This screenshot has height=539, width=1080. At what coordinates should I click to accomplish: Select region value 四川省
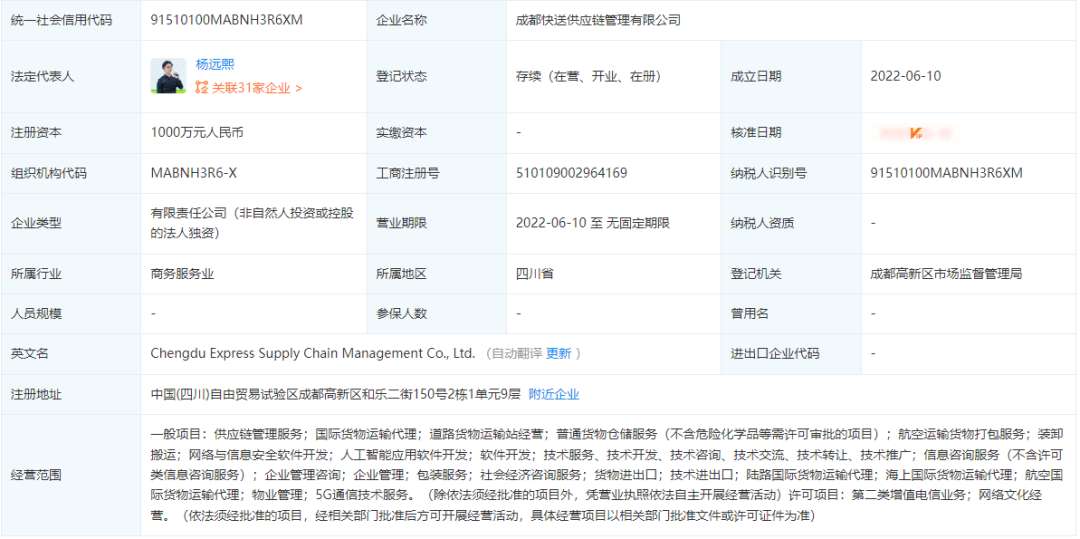(x=534, y=274)
